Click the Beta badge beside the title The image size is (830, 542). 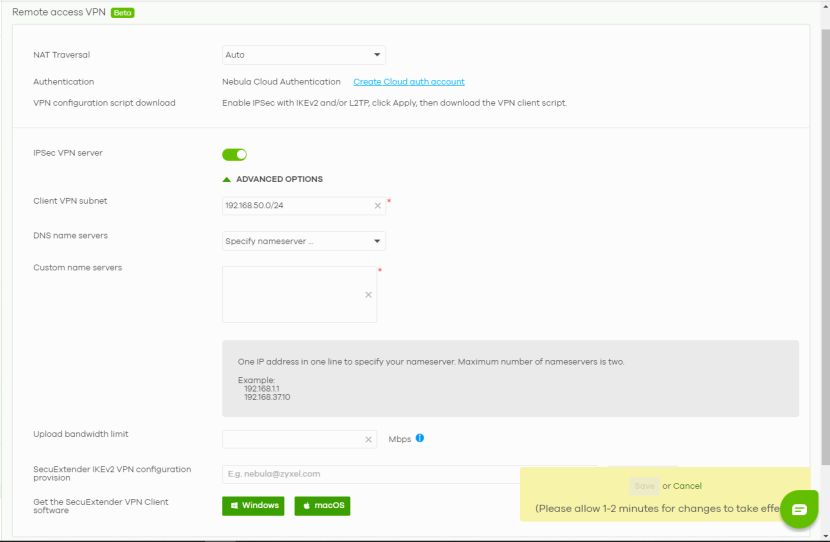(x=122, y=13)
